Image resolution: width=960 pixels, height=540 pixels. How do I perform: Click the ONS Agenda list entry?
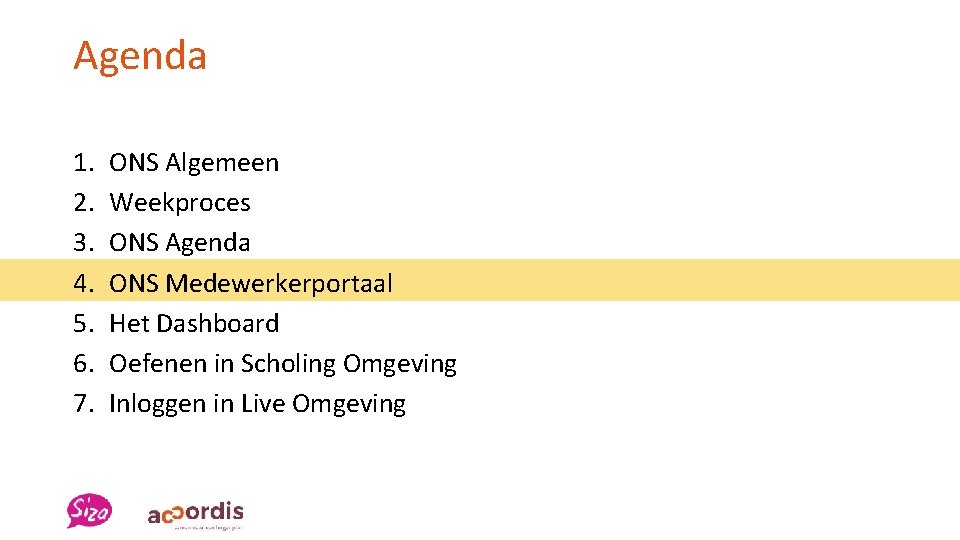tap(180, 242)
